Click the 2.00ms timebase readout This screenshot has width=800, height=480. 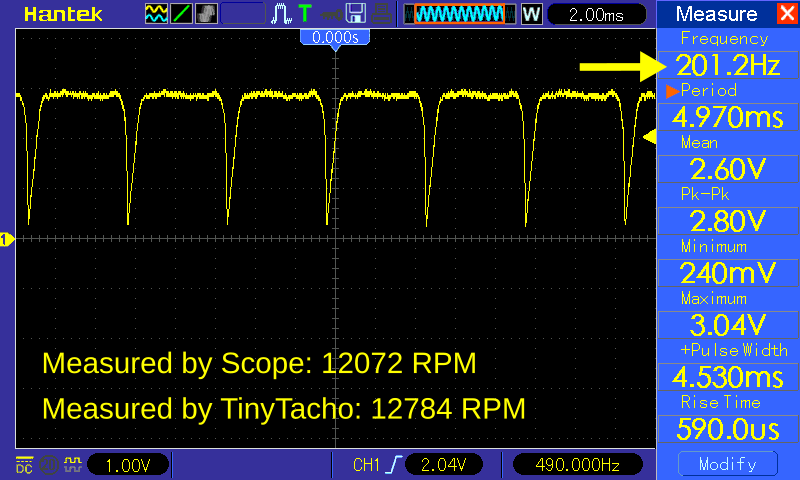(x=596, y=14)
